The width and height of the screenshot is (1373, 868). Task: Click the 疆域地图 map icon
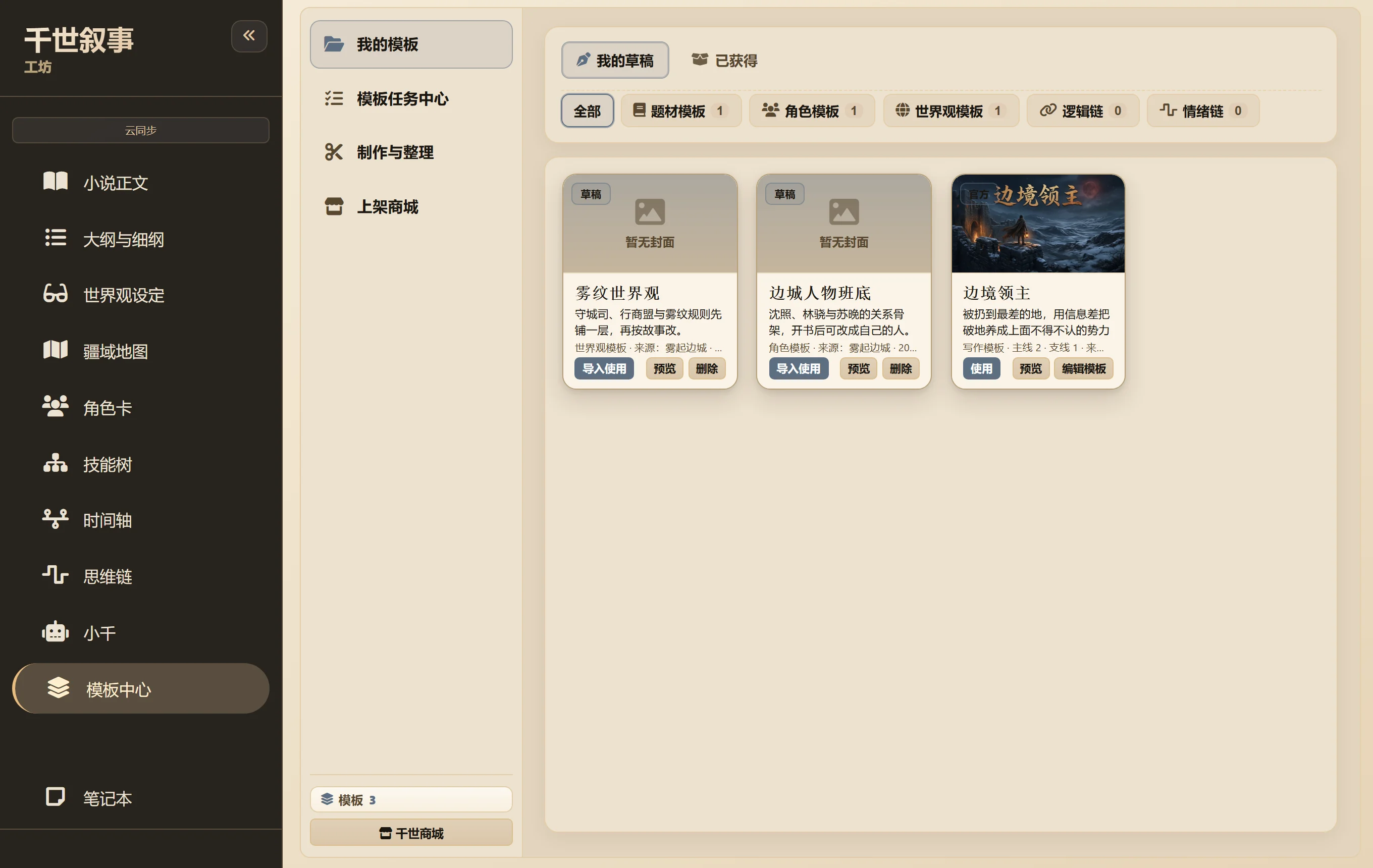tap(56, 350)
